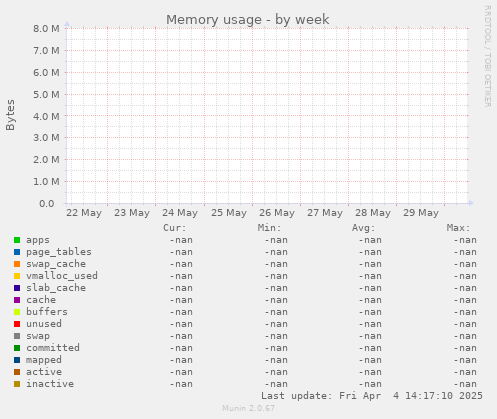Click the '28 May' x-axis date label

tap(373, 213)
